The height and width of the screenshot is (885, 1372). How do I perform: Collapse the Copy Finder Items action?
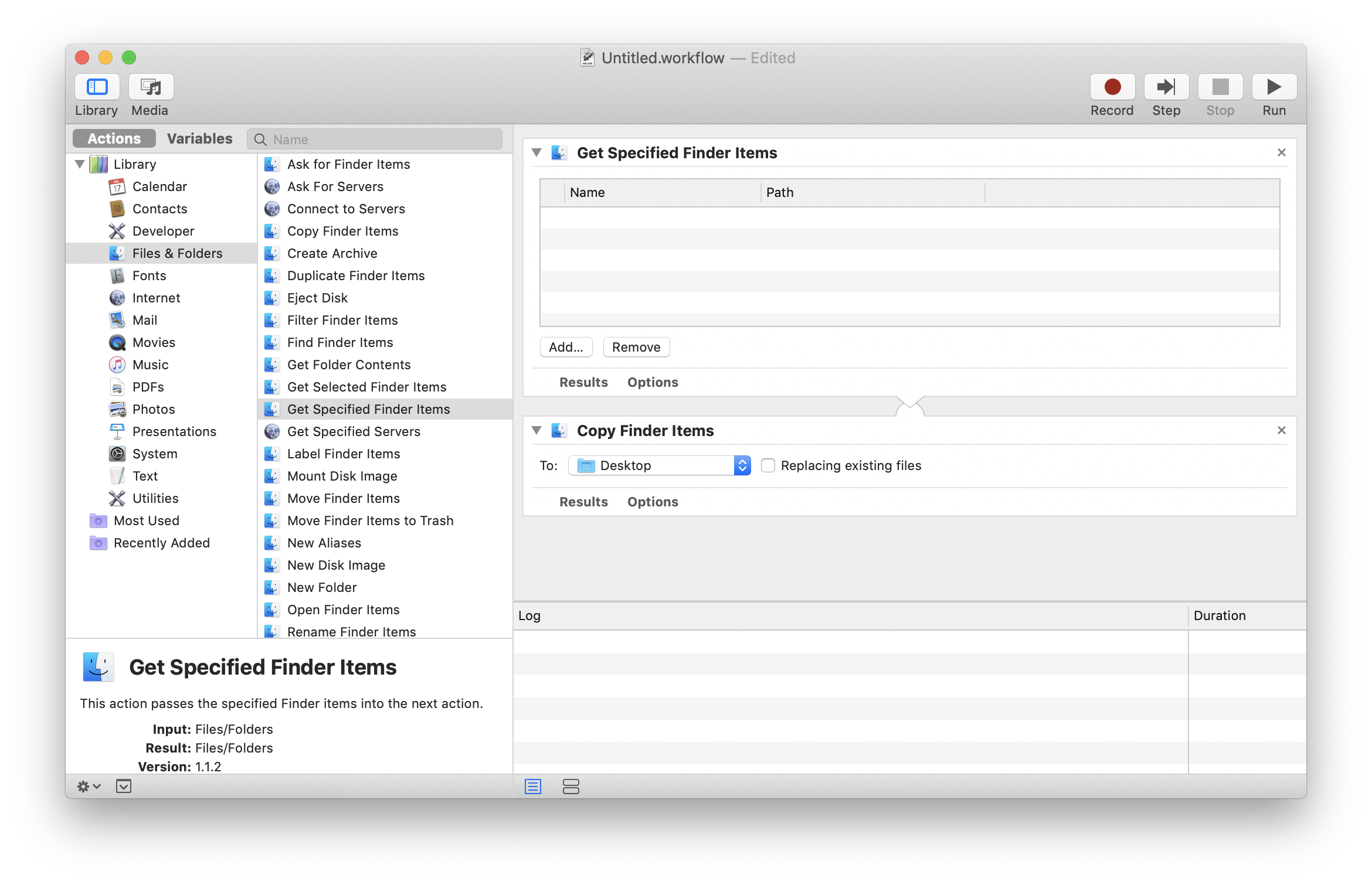536,430
